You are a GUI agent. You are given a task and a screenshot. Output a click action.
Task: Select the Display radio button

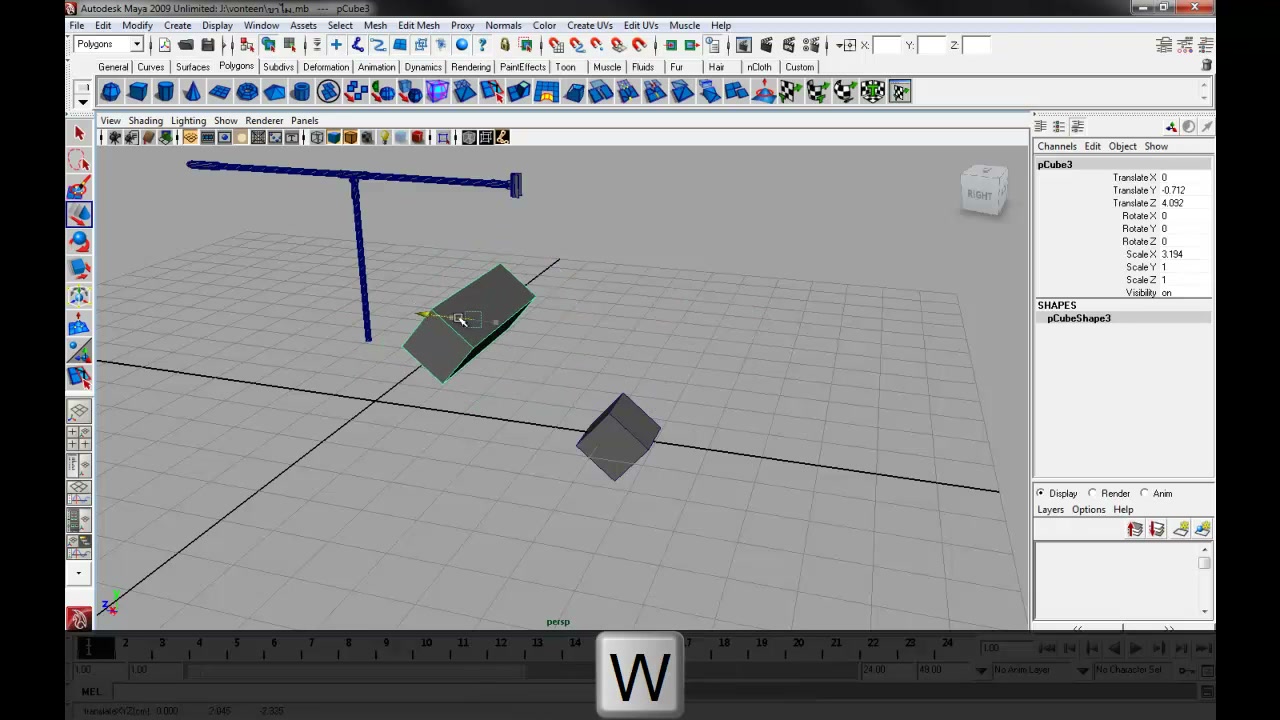[1040, 493]
